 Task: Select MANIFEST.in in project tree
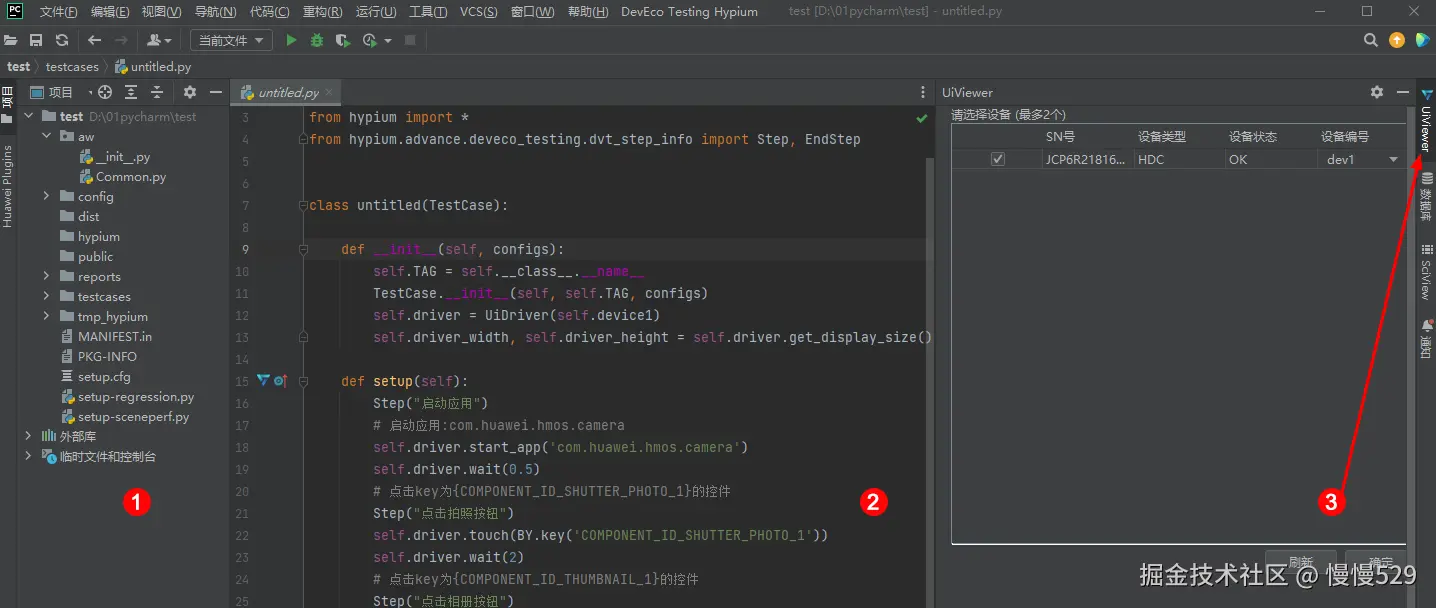point(106,337)
